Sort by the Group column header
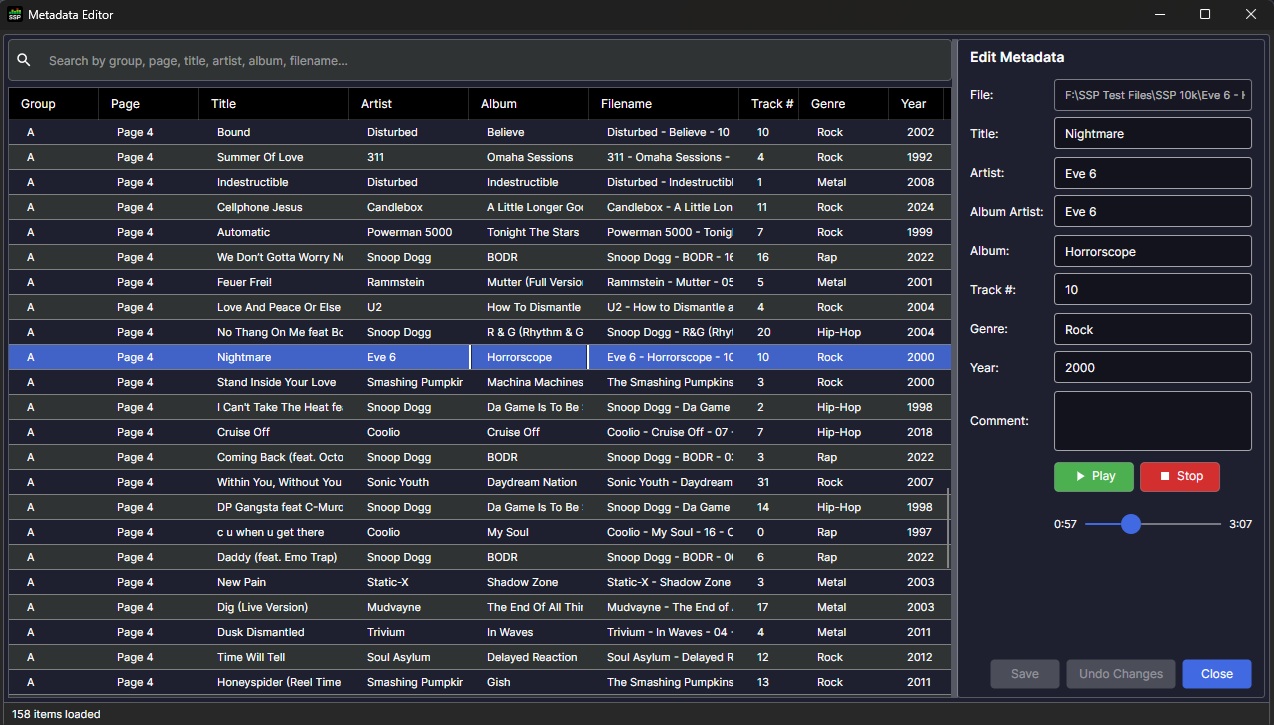Viewport: 1274px width, 725px height. point(54,103)
